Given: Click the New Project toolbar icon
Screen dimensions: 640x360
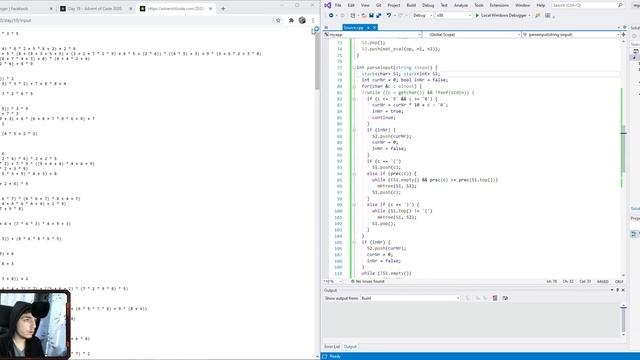Looking at the screenshot, I should pos(353,15).
